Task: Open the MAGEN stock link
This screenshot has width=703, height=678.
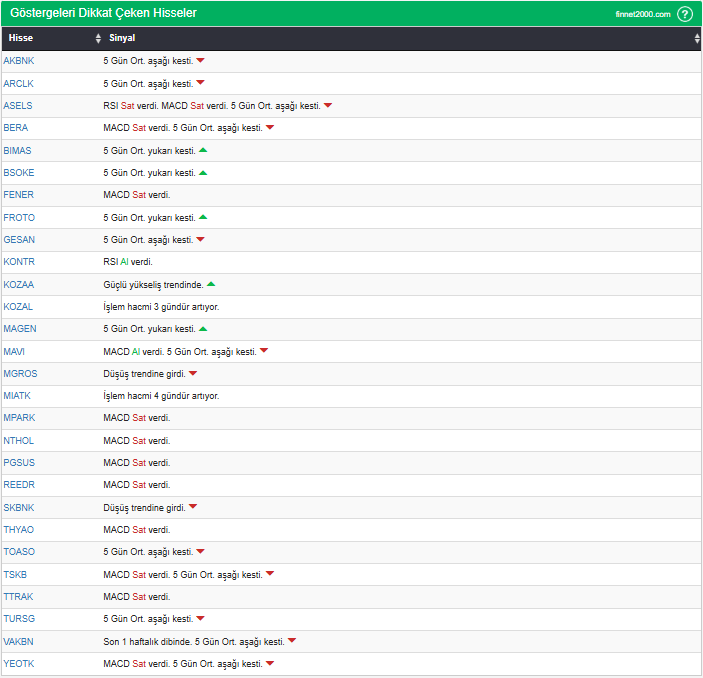Action: [x=20, y=329]
